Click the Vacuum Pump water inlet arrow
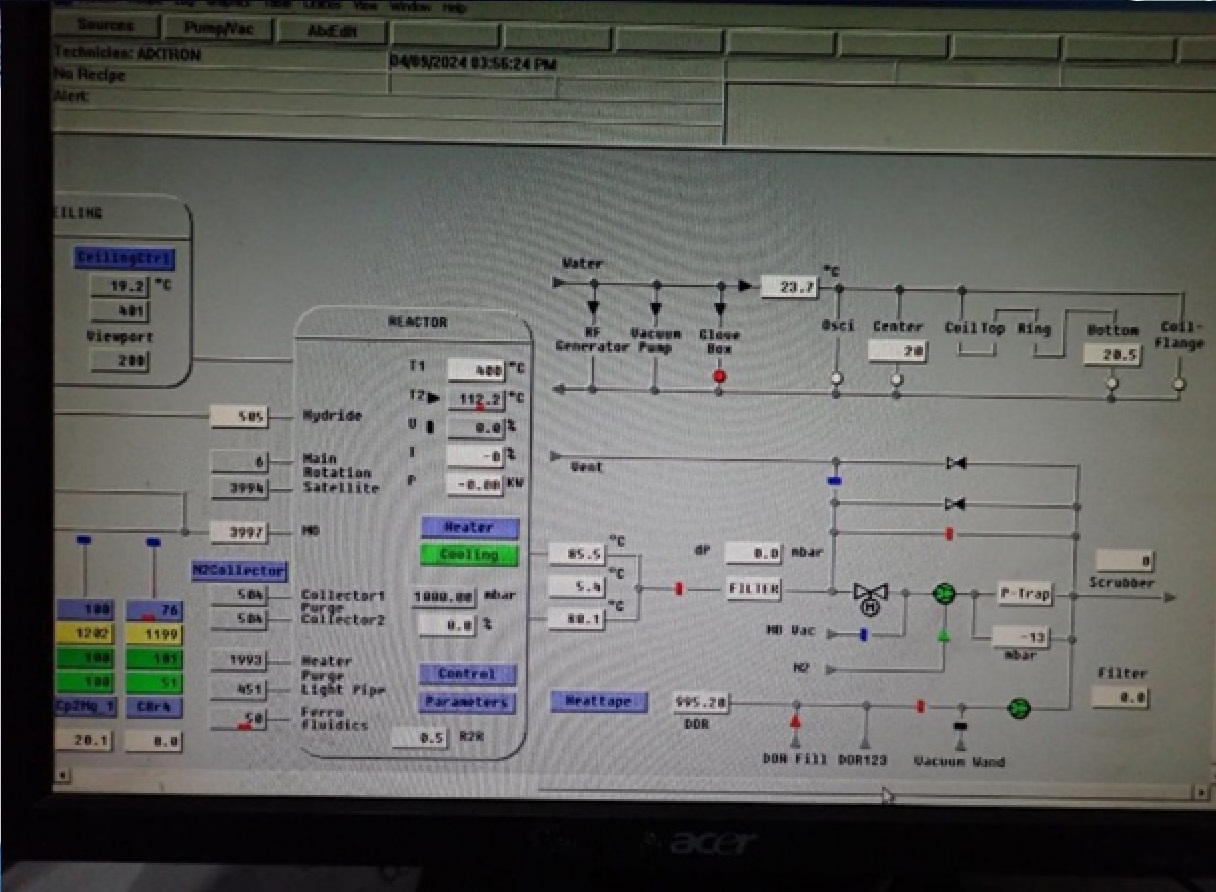 tap(656, 309)
